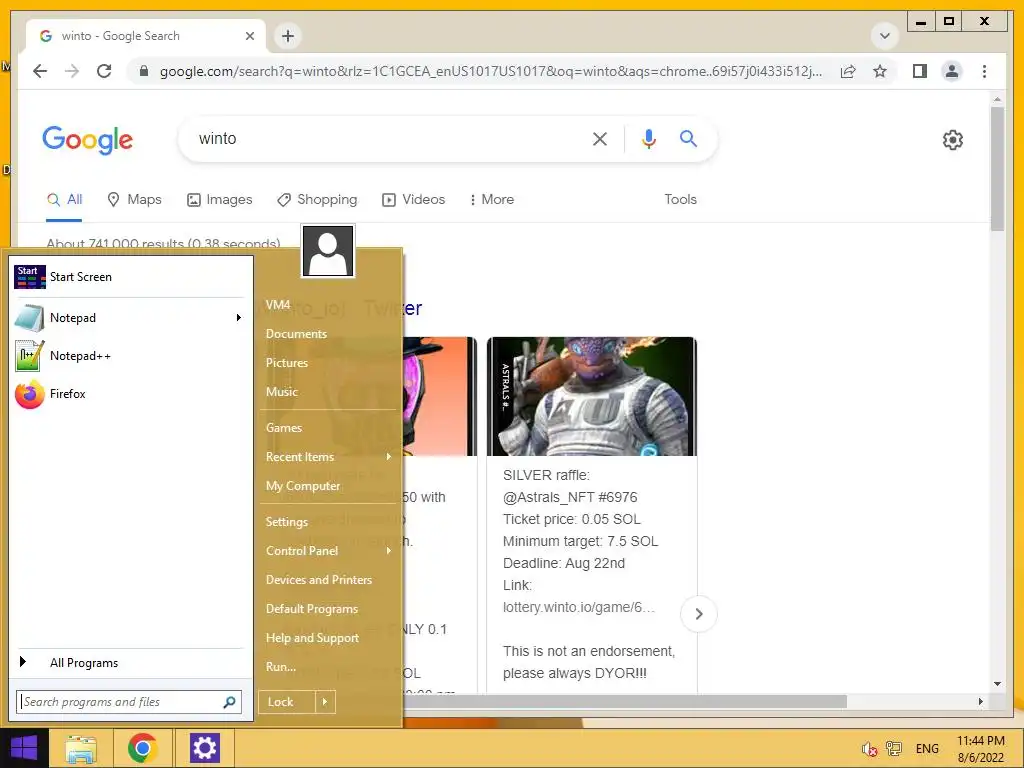Switch to Videos results
The width and height of the screenshot is (1024, 768).
[413, 199]
